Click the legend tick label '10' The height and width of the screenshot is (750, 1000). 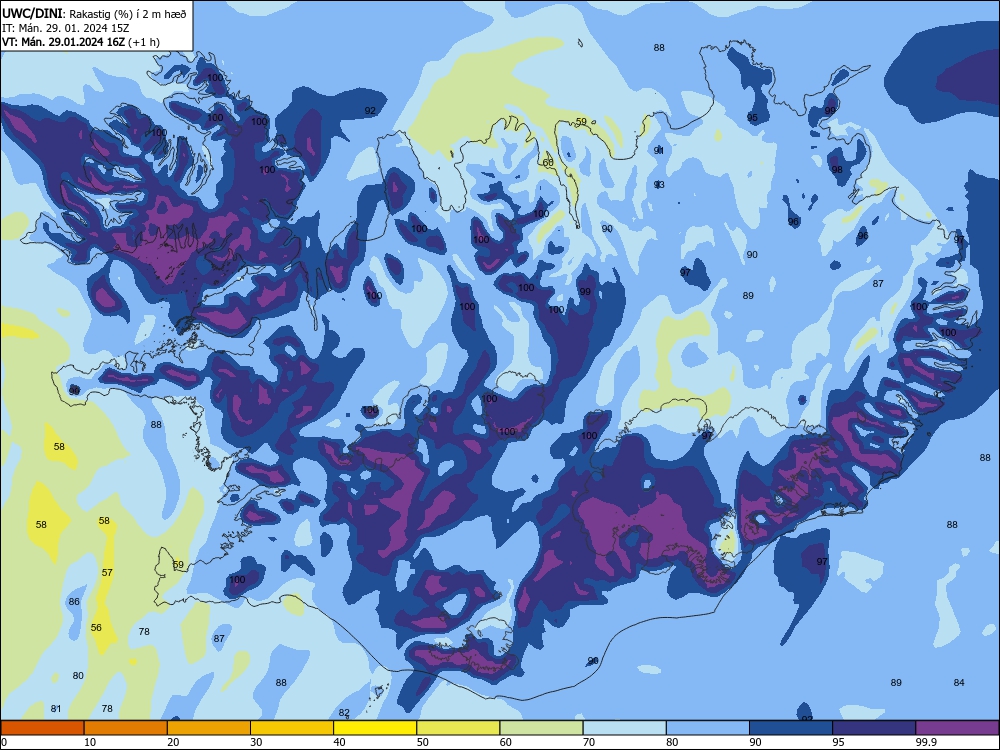(90, 742)
